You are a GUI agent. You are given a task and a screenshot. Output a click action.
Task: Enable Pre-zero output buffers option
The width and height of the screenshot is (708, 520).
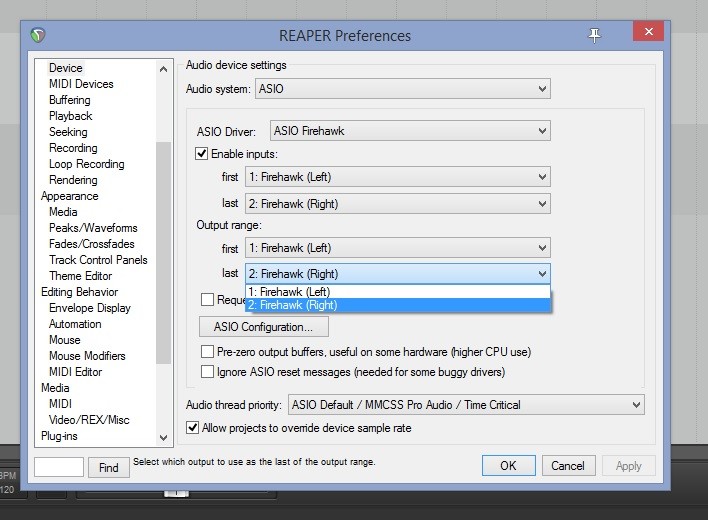click(207, 352)
